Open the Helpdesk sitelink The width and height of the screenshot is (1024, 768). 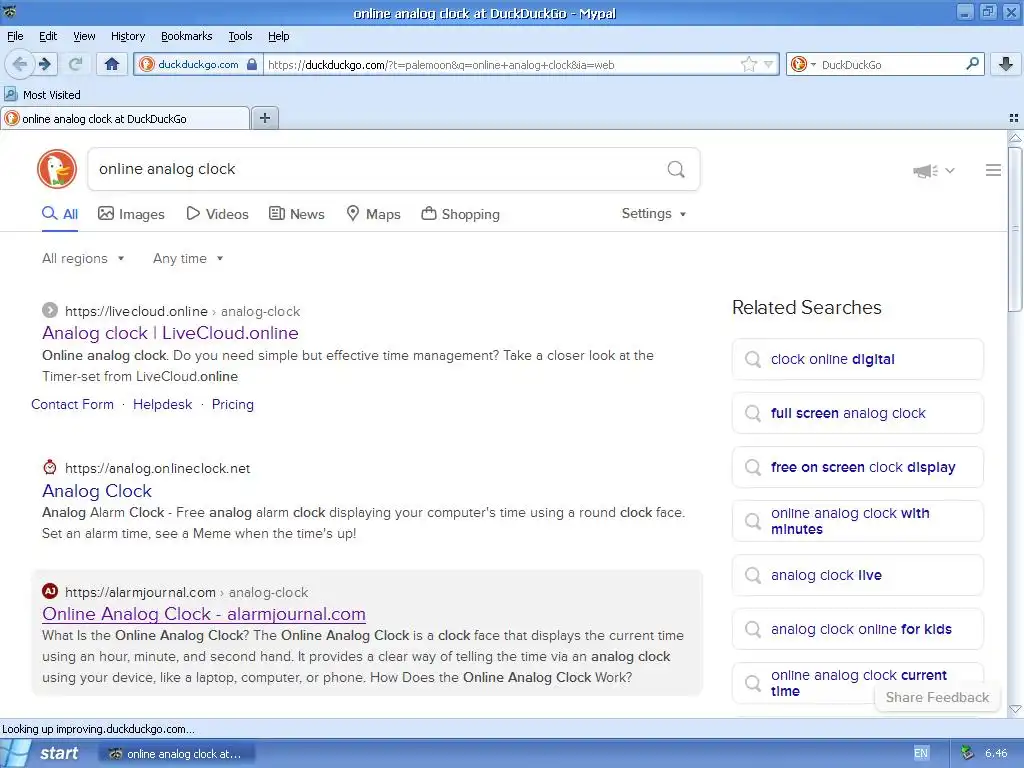coord(163,404)
